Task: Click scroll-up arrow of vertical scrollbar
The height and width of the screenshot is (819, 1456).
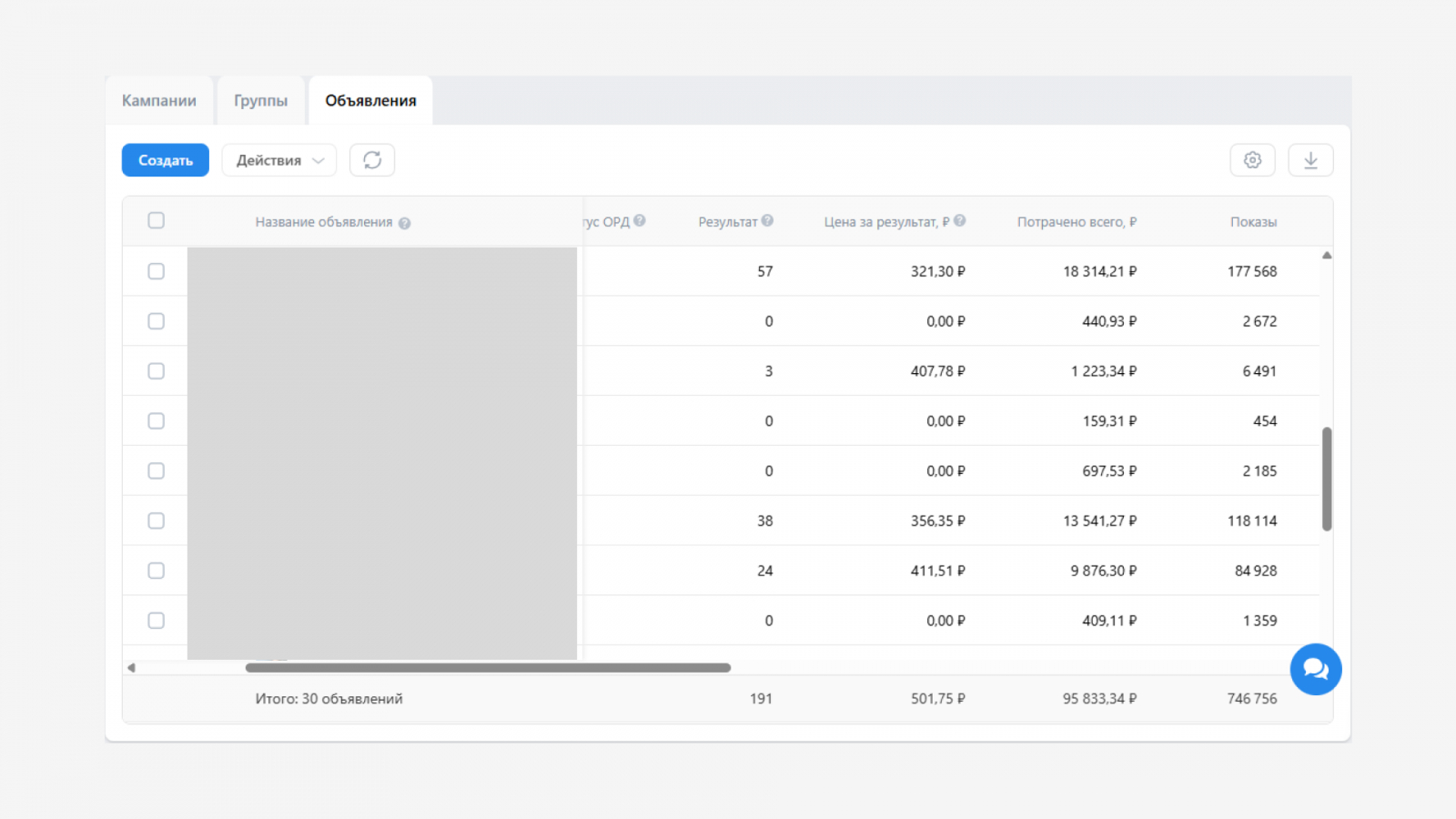Action: pyautogui.click(x=1327, y=256)
